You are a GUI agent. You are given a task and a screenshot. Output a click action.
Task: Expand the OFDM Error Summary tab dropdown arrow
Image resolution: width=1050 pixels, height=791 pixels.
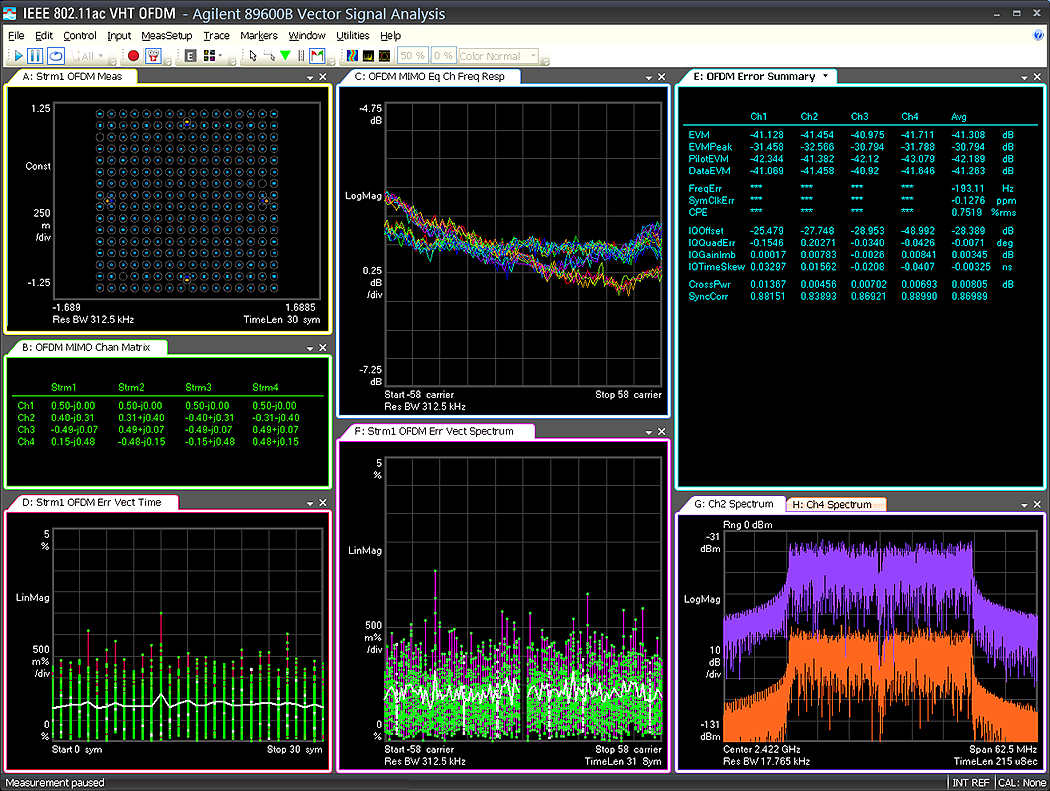click(826, 76)
